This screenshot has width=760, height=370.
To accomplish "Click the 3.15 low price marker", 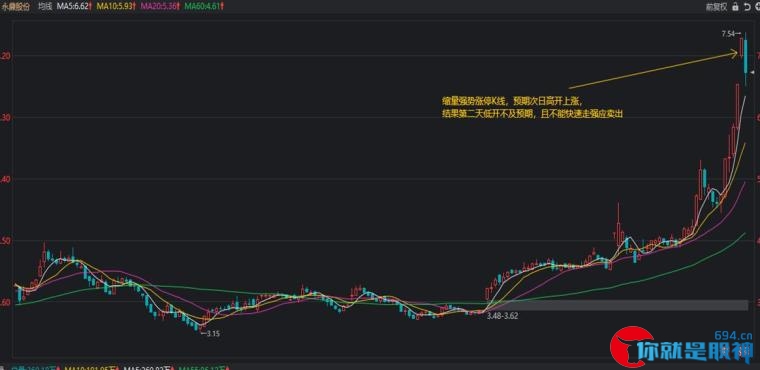I will tap(212, 333).
